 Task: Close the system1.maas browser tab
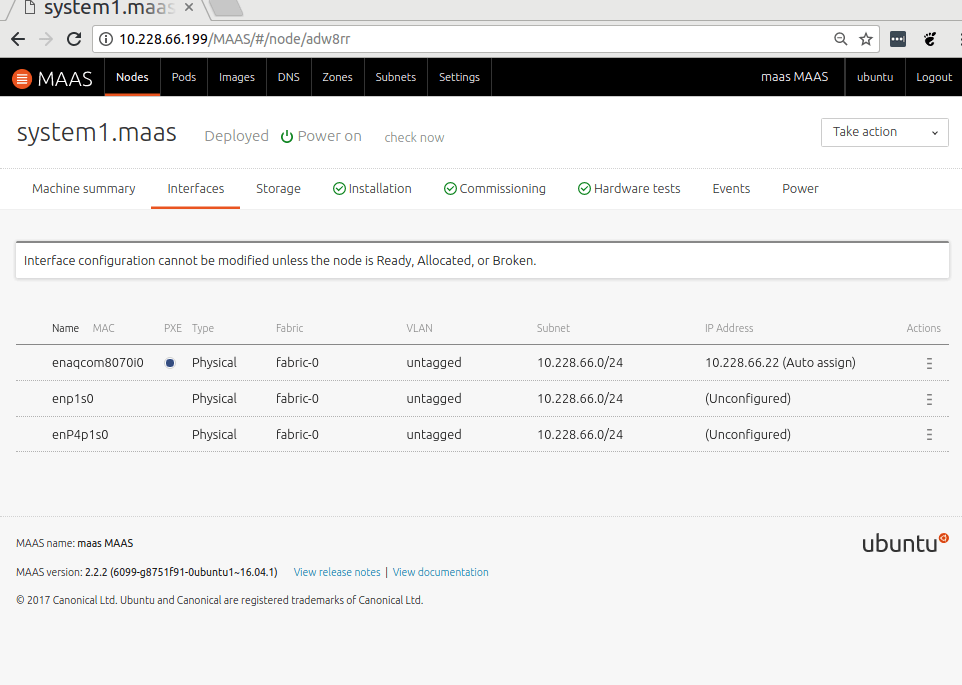coord(189,7)
